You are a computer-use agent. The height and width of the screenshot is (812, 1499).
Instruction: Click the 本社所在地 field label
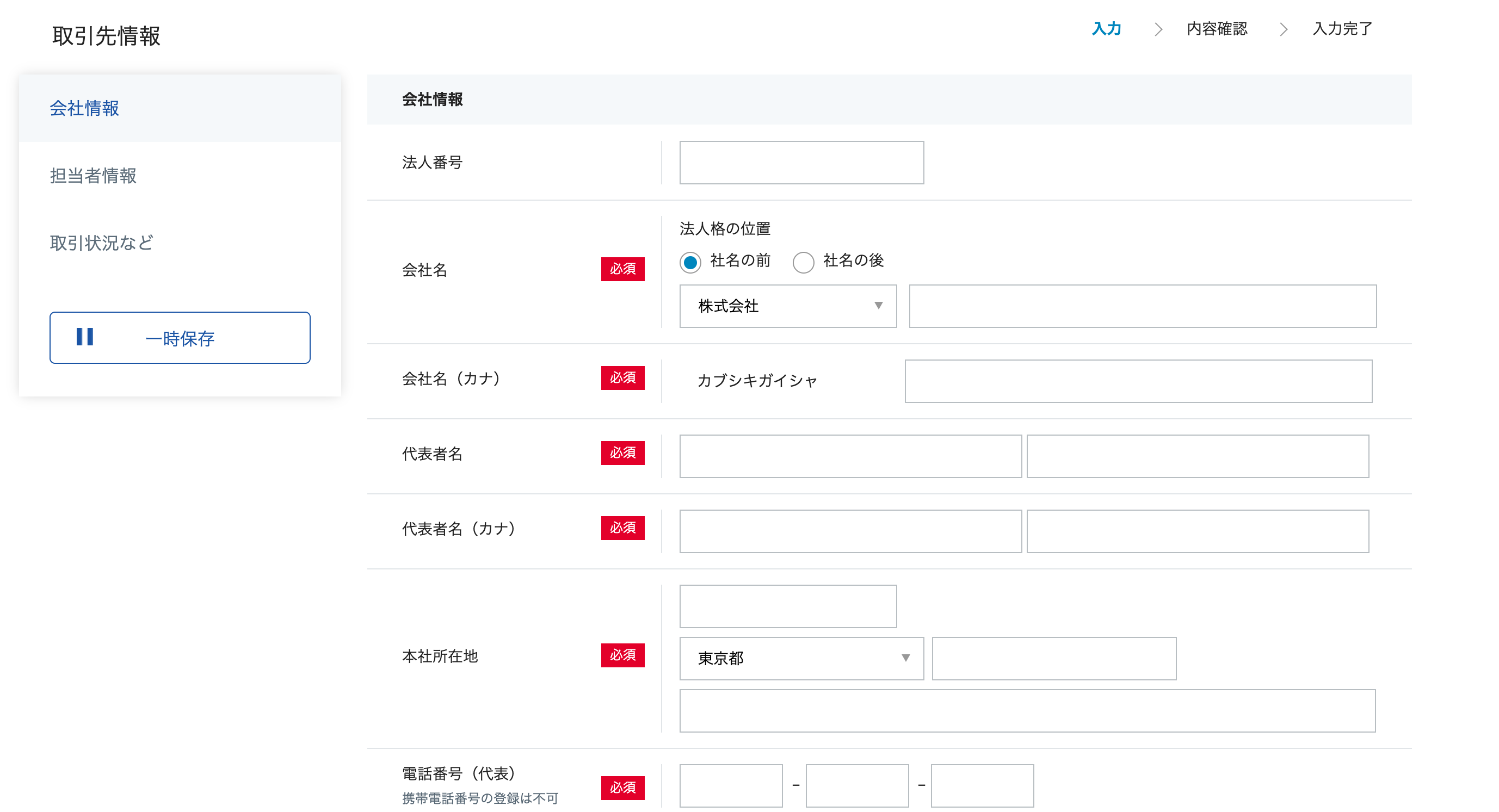coord(440,656)
